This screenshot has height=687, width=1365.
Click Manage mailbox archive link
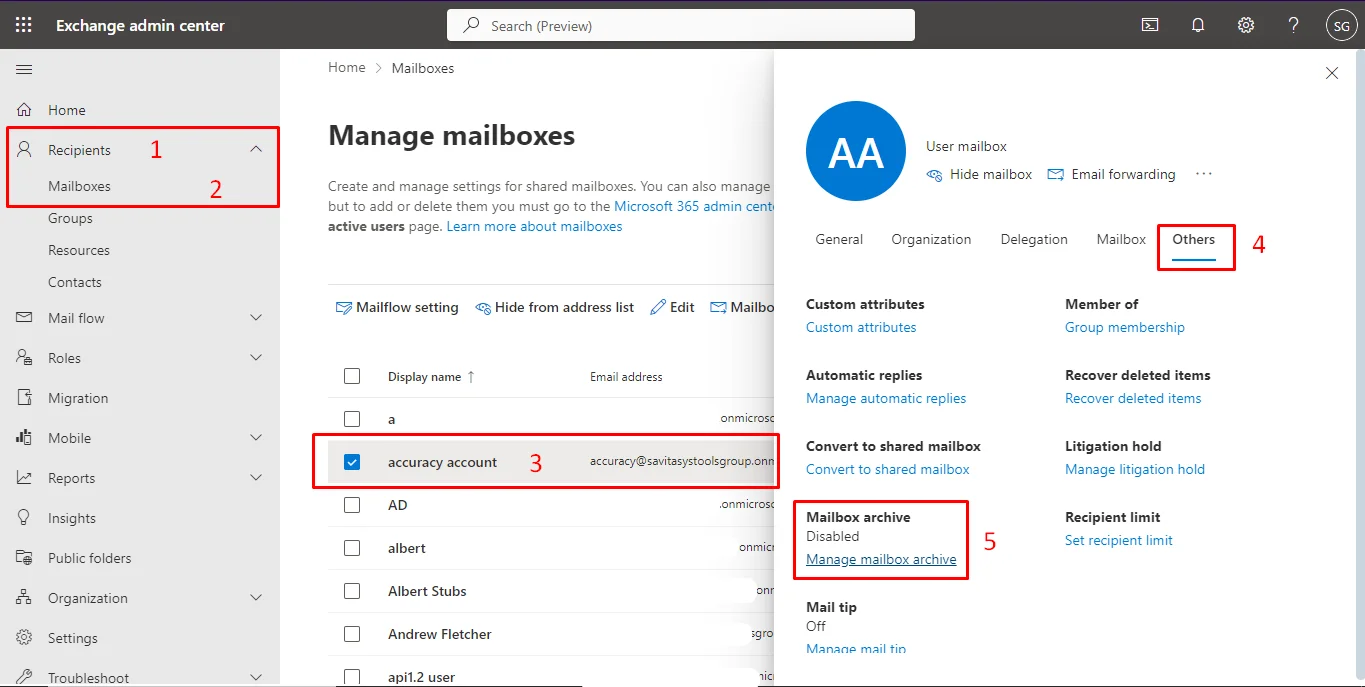coord(881,560)
